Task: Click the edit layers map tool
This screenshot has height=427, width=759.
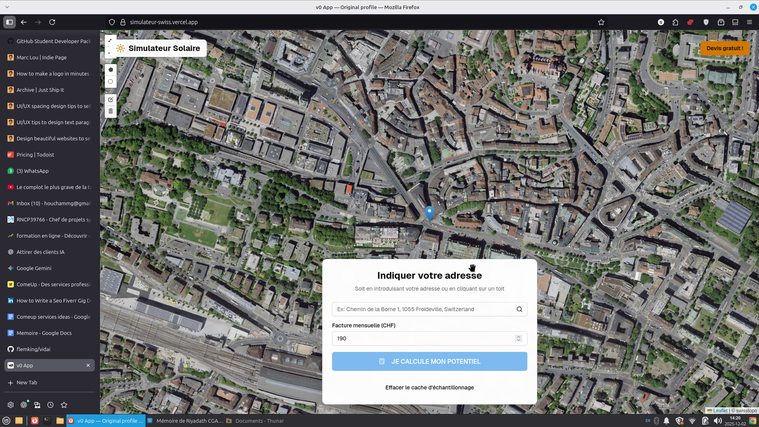Action: point(110,100)
